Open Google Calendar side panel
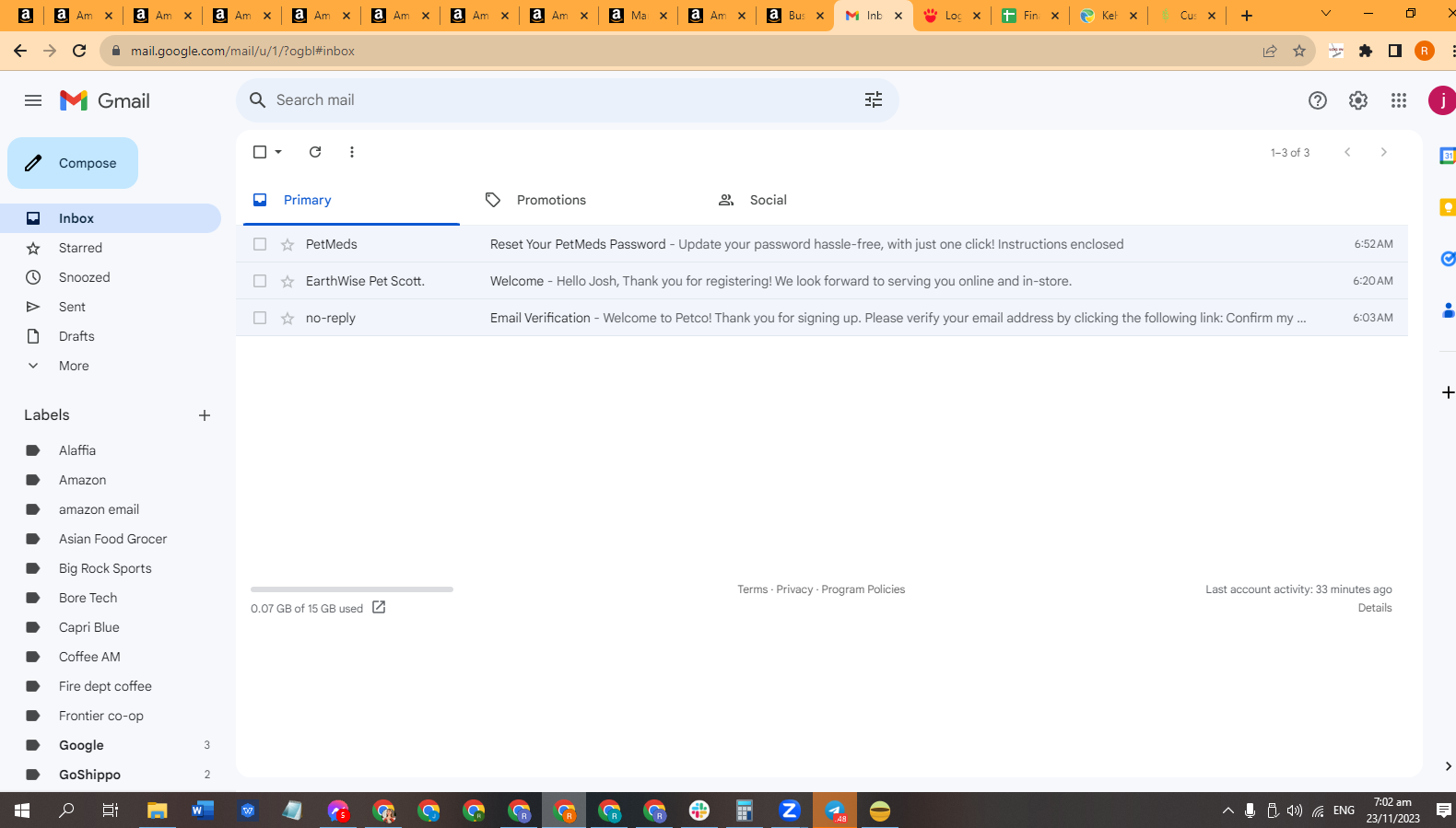The height and width of the screenshot is (828, 1456). point(1448,156)
